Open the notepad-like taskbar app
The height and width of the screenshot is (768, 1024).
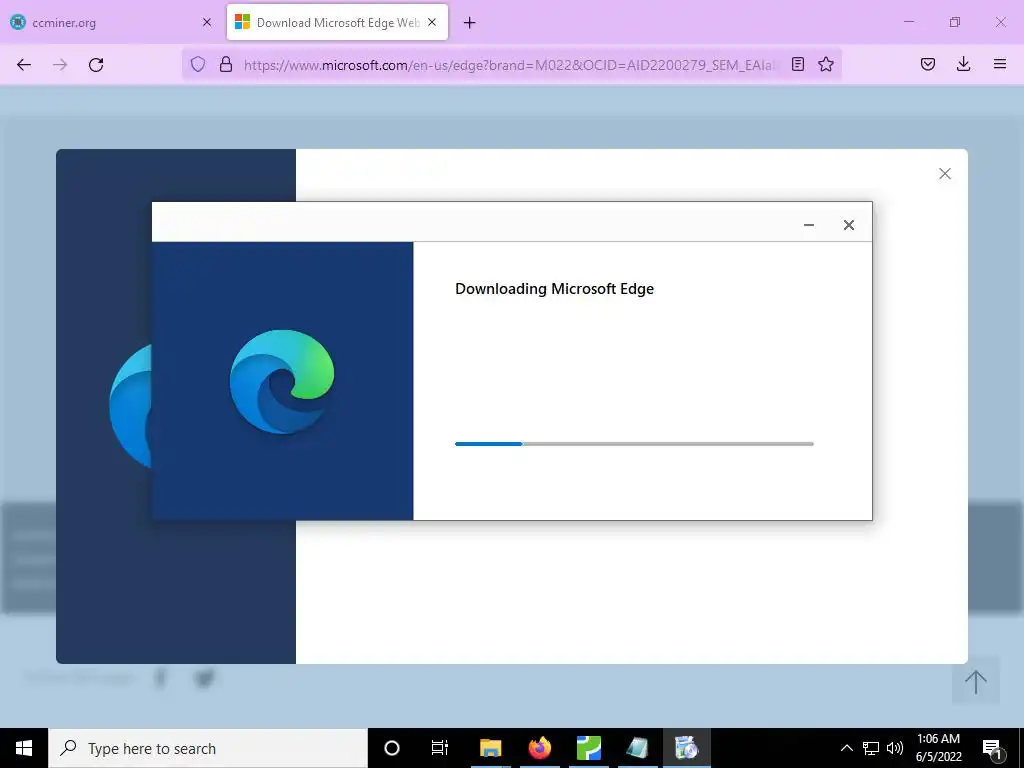(637, 748)
